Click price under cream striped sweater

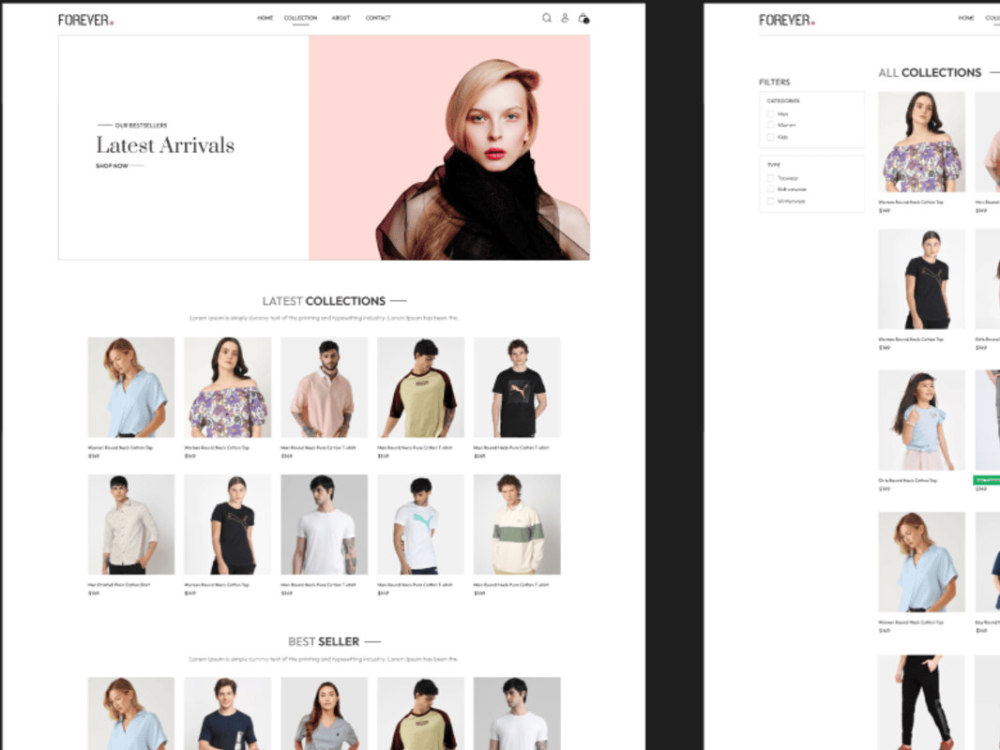[x=480, y=593]
